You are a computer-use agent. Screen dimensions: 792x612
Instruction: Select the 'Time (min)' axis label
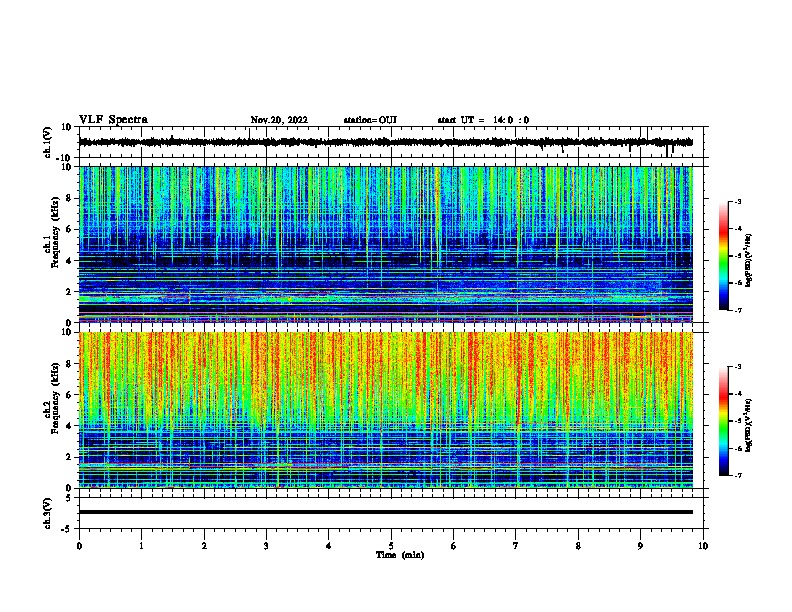(x=400, y=555)
